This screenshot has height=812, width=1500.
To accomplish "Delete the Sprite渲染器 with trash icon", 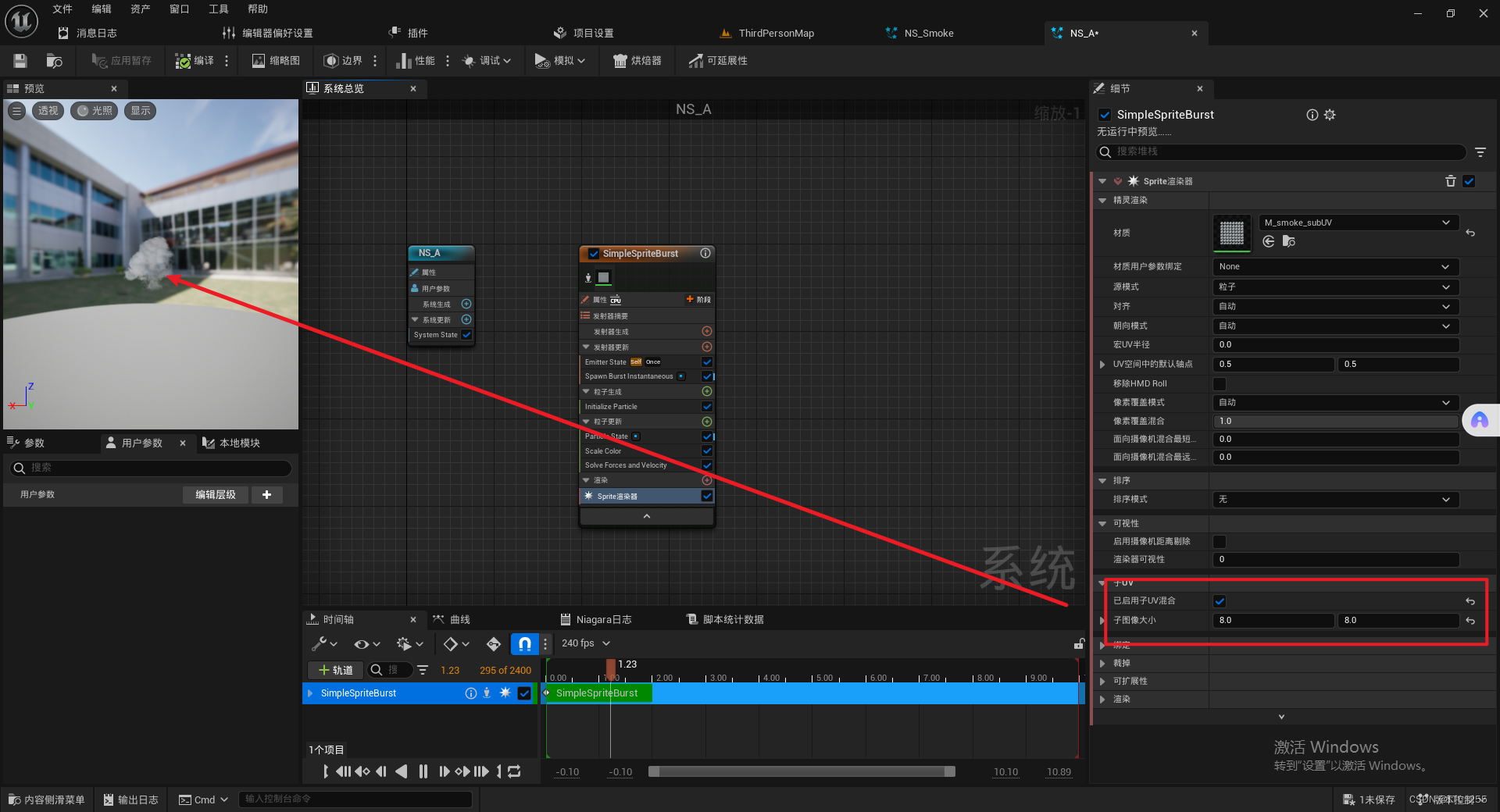I will click(1451, 181).
